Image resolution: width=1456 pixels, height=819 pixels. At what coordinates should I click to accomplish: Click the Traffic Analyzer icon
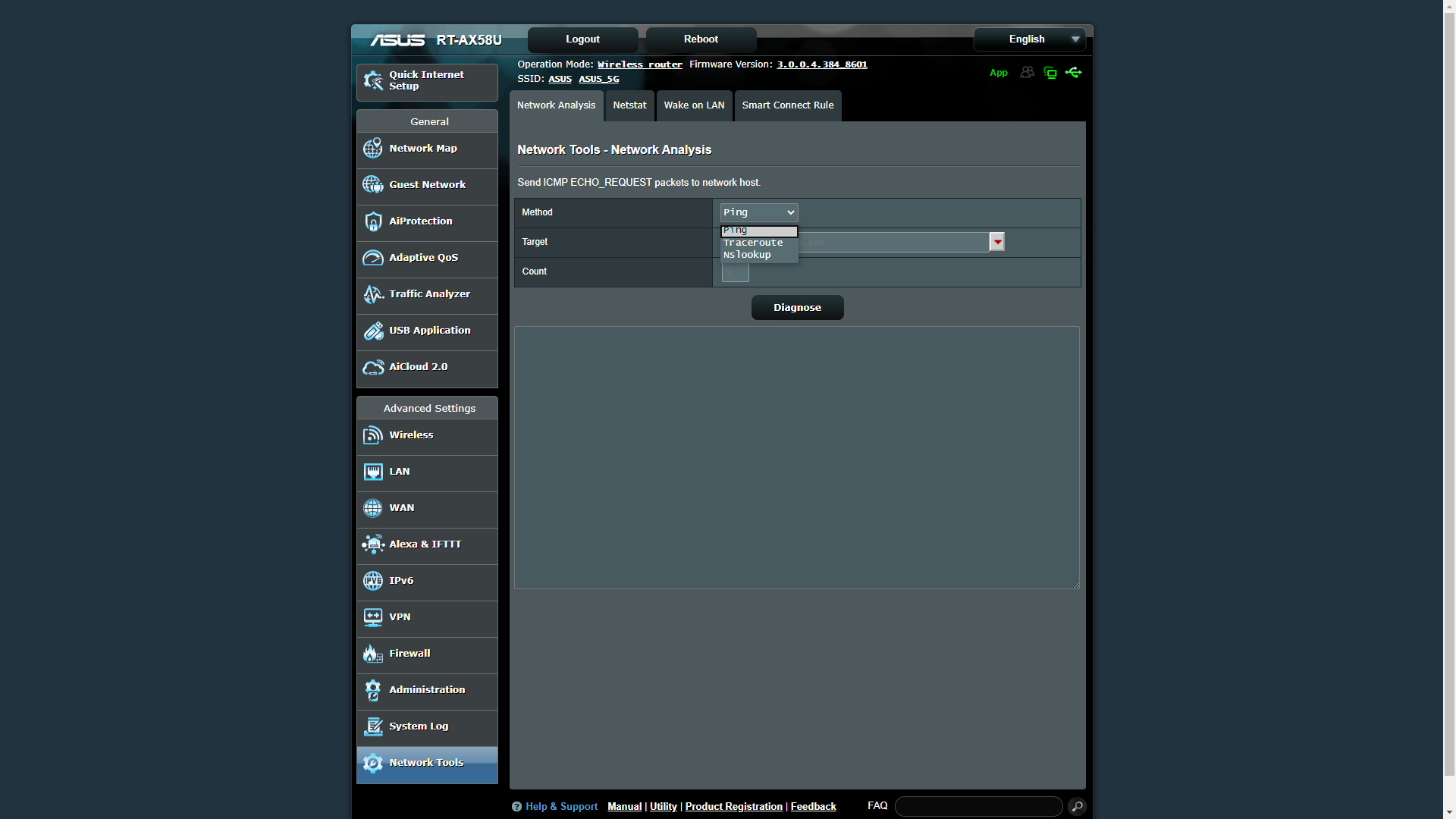tap(372, 294)
